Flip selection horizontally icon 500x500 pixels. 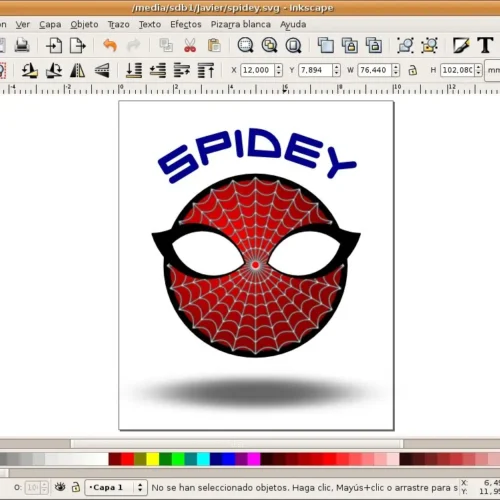coord(78,70)
